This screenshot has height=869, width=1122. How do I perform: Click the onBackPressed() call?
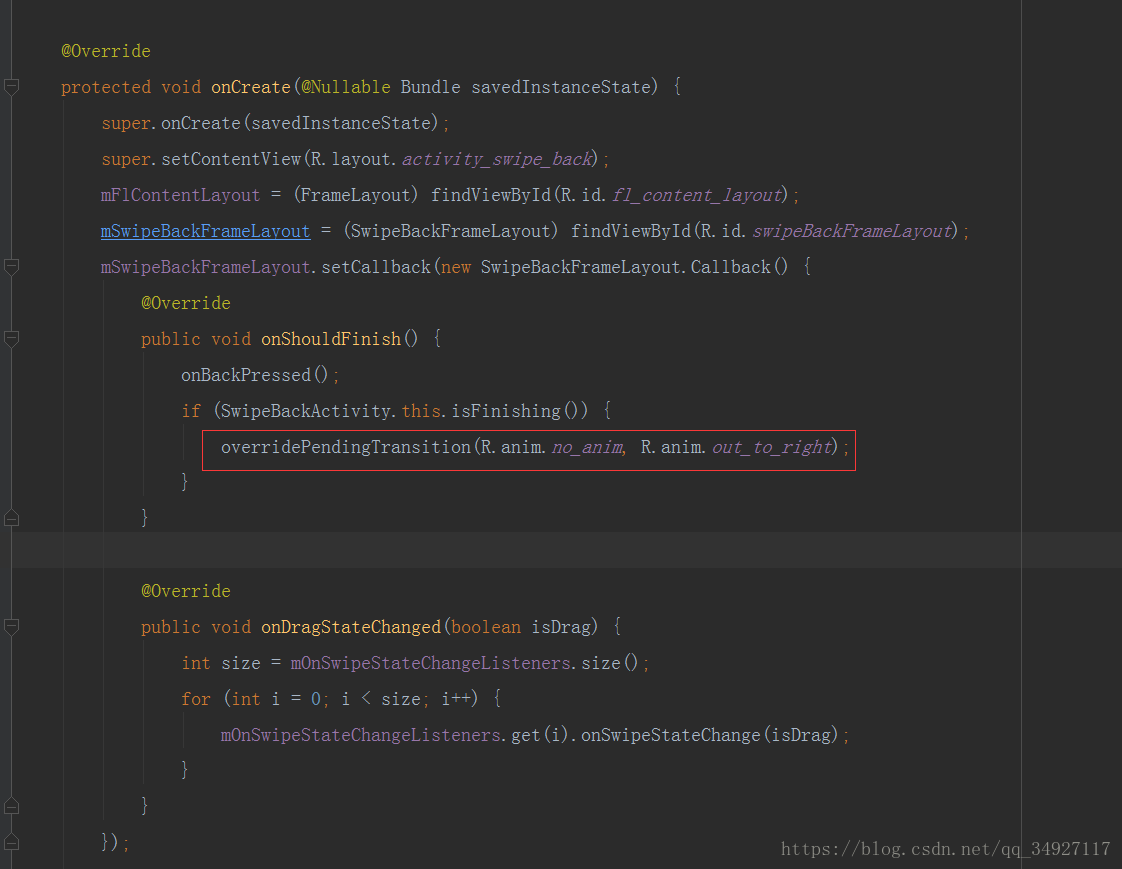[x=255, y=375]
